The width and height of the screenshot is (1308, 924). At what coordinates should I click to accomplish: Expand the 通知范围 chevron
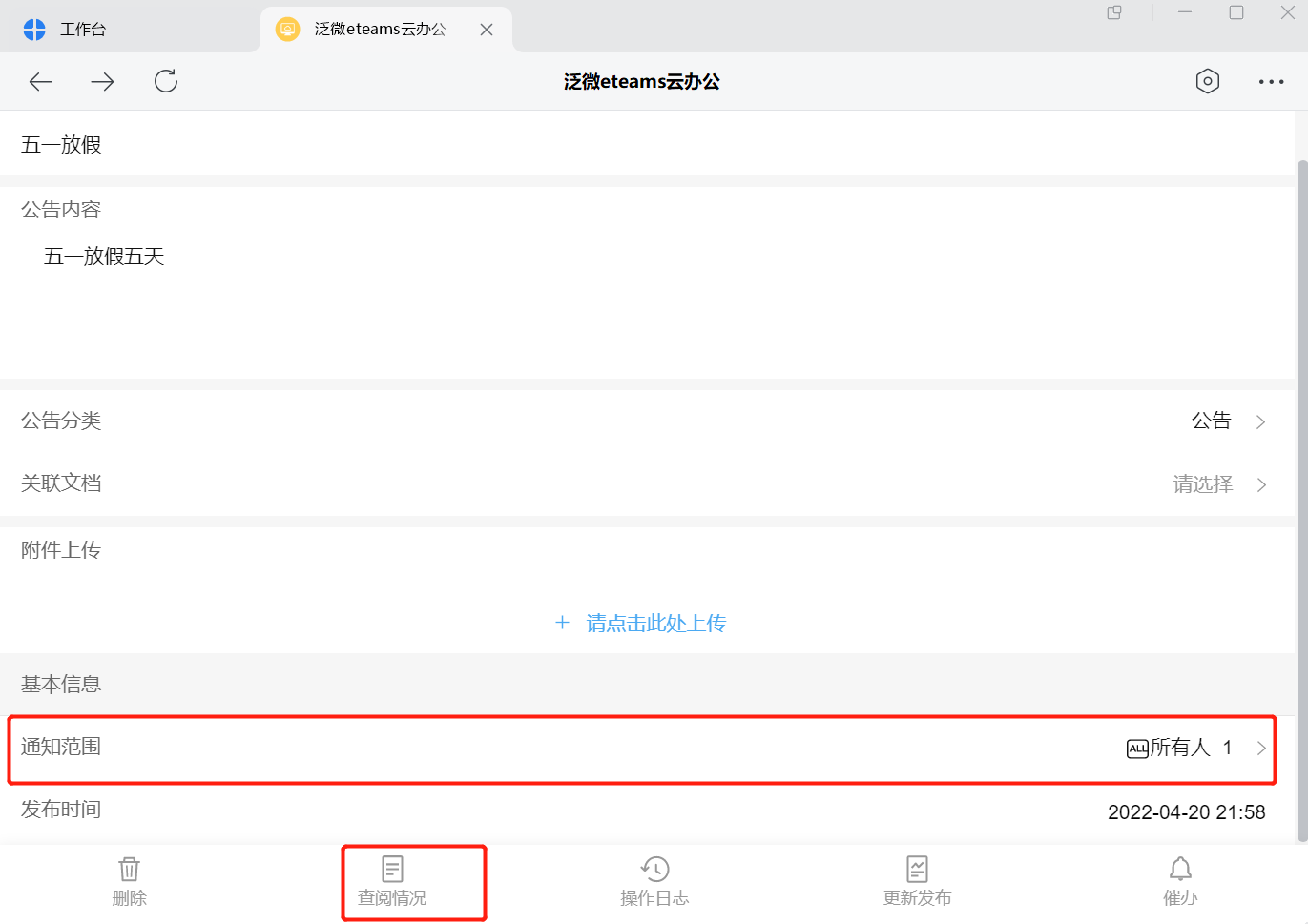tap(1261, 749)
